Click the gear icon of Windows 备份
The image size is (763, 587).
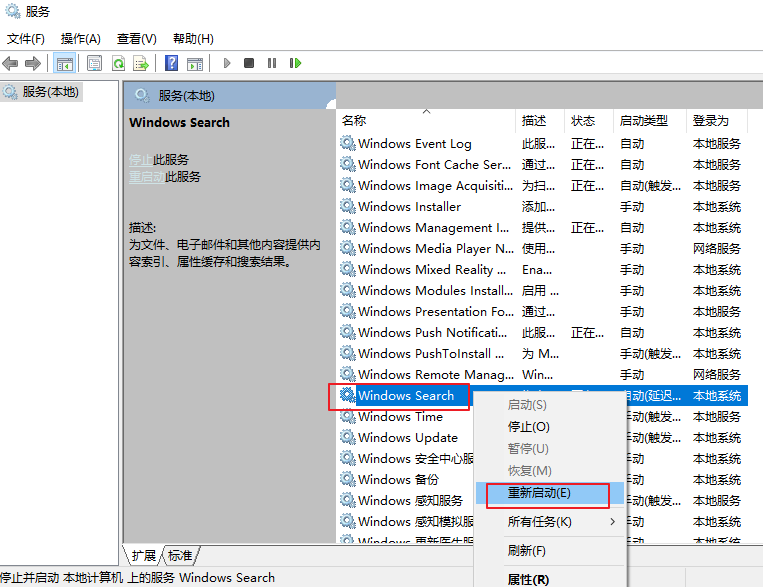click(x=347, y=479)
